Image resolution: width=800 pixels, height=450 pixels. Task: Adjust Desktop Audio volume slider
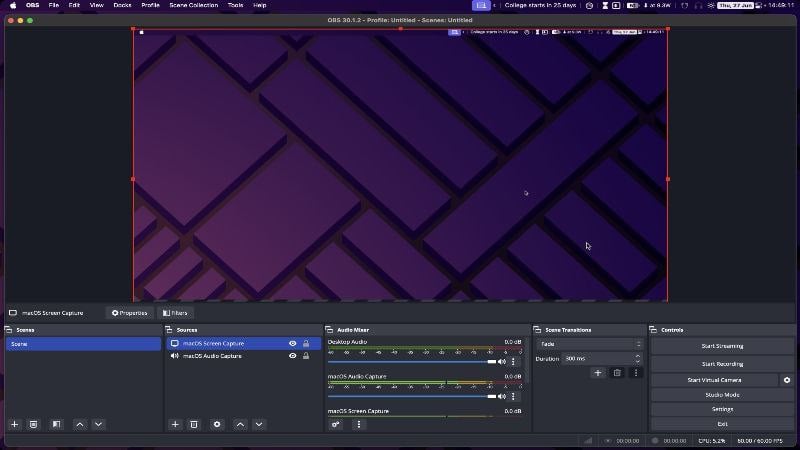click(412, 362)
